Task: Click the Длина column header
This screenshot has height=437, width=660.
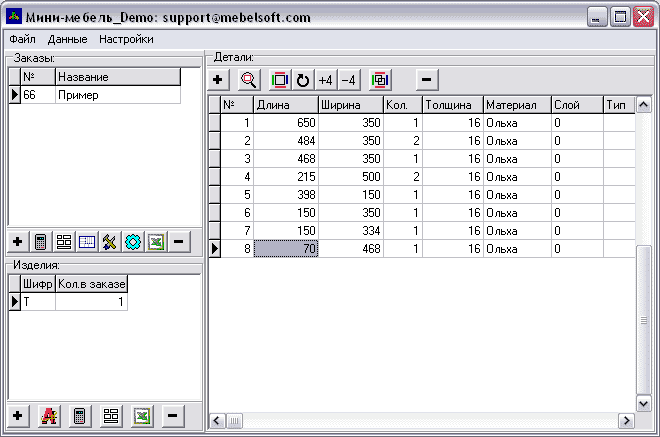Action: click(x=284, y=105)
